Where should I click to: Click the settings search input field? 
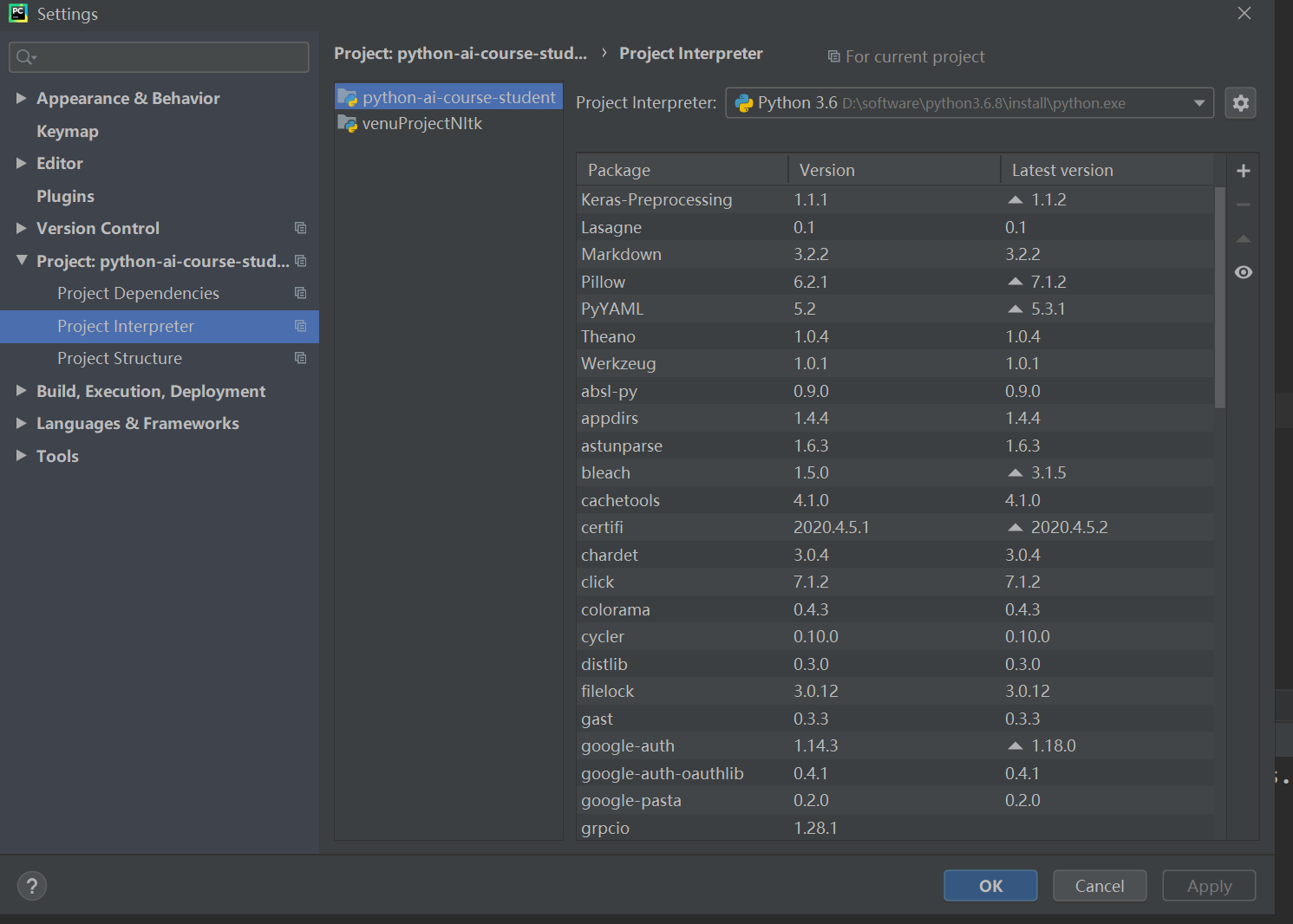point(159,57)
